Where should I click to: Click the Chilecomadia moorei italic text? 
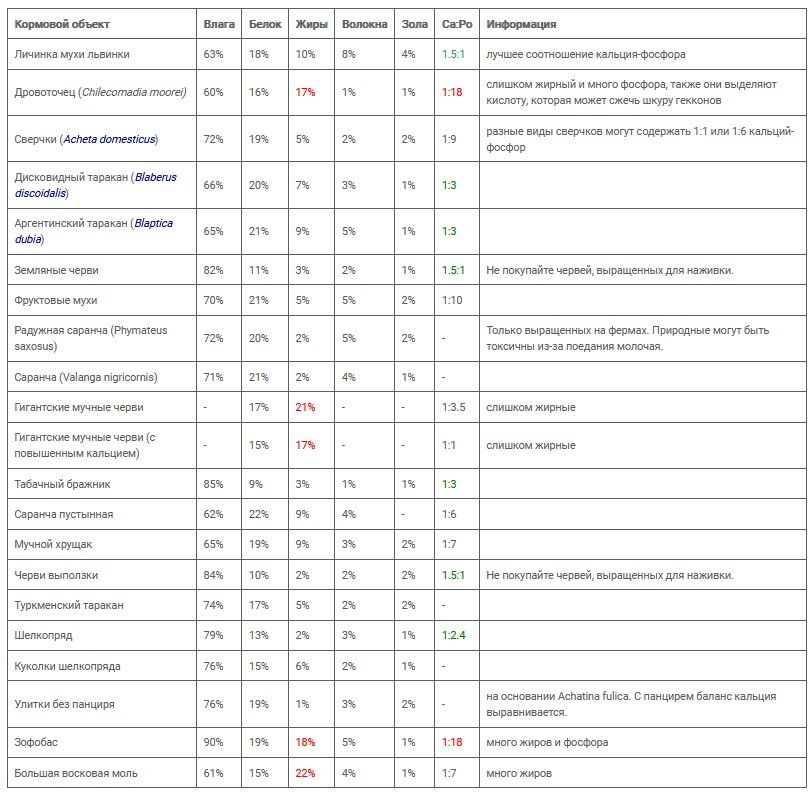tap(133, 92)
